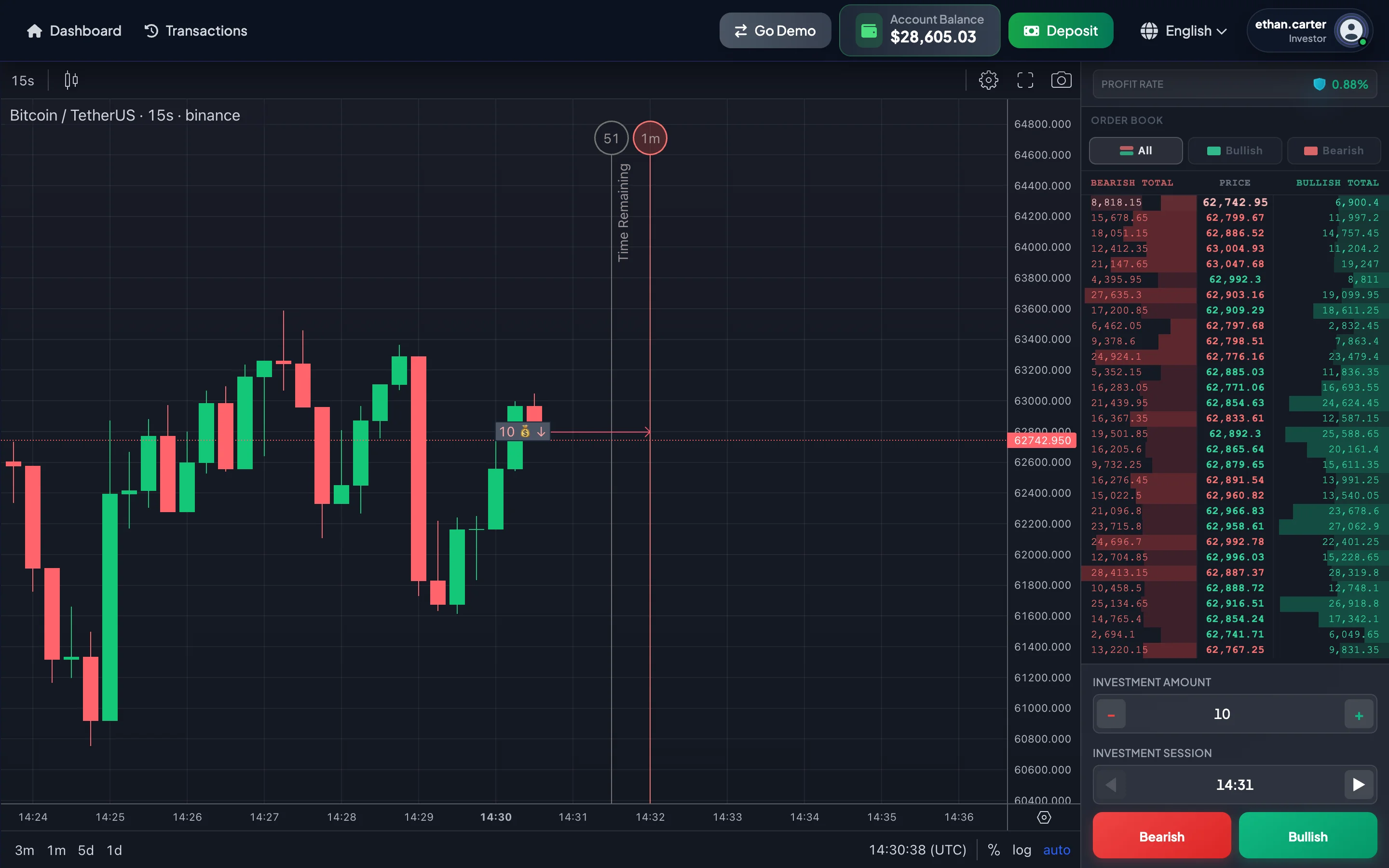Click order book price 62,799.67
The width and height of the screenshot is (1389, 868).
tap(1235, 217)
